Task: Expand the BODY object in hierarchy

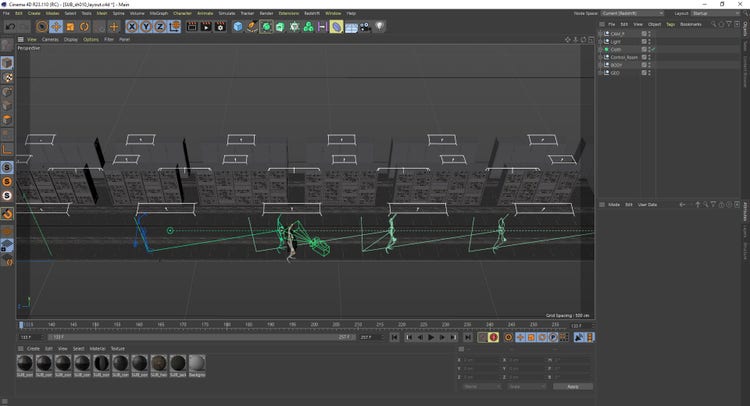Action: point(601,64)
